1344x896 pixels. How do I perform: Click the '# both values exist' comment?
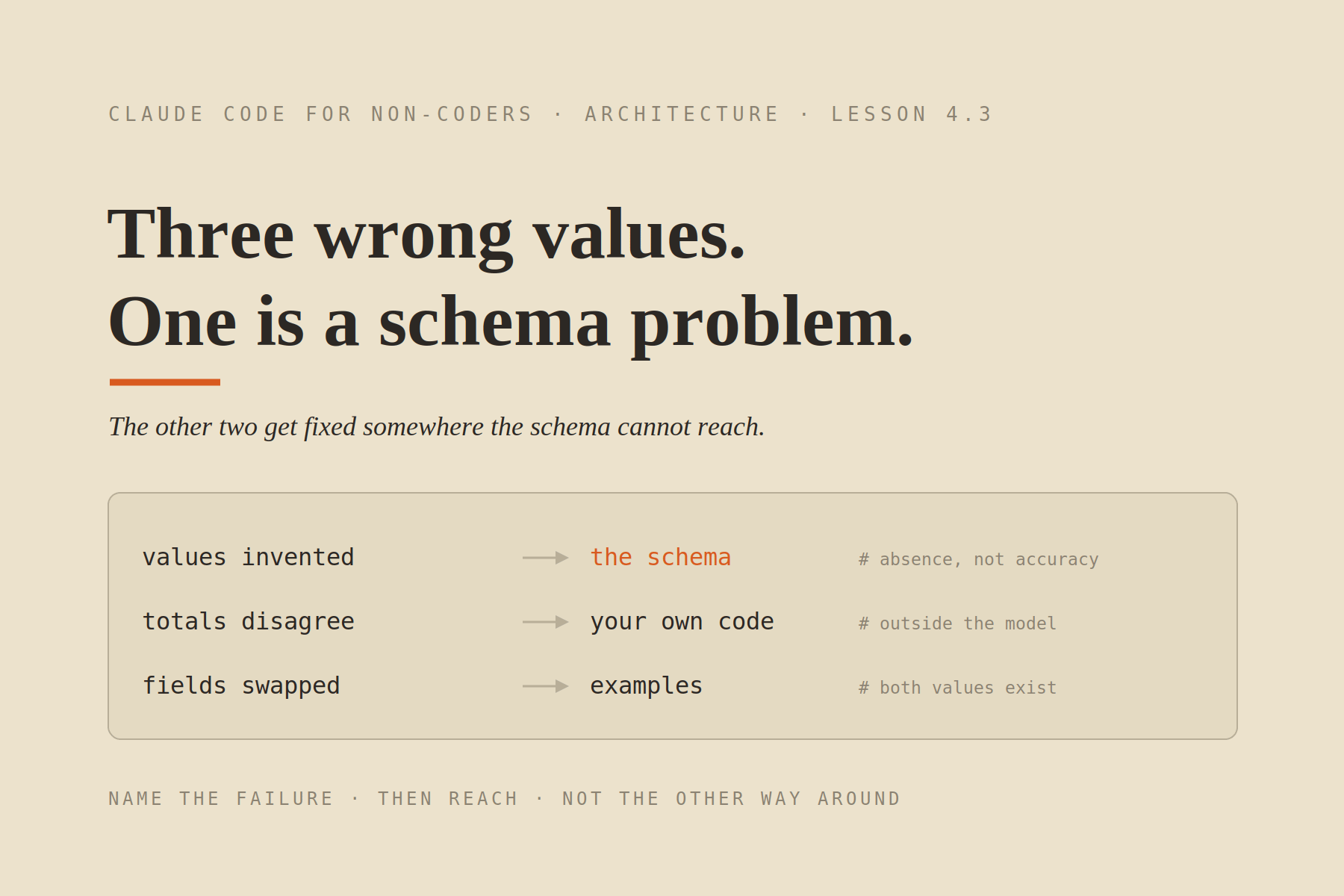coord(958,688)
